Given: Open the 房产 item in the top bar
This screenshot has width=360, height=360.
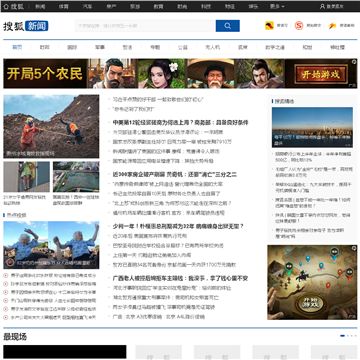Looking at the screenshot, I should 111,6.
